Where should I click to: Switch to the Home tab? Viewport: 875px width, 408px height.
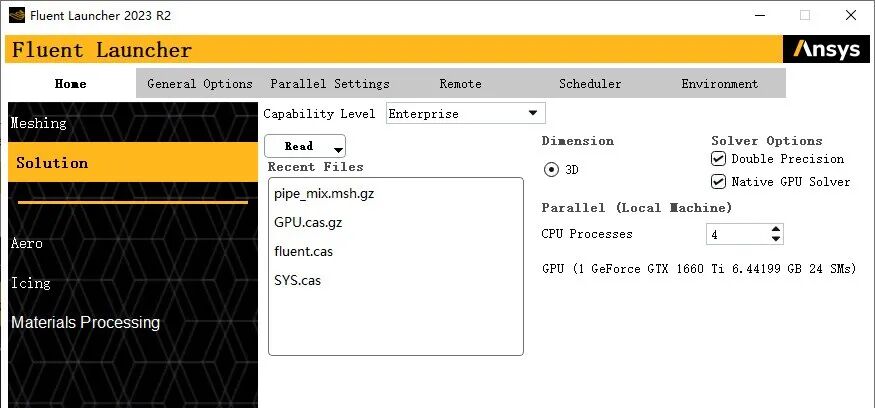coord(71,84)
